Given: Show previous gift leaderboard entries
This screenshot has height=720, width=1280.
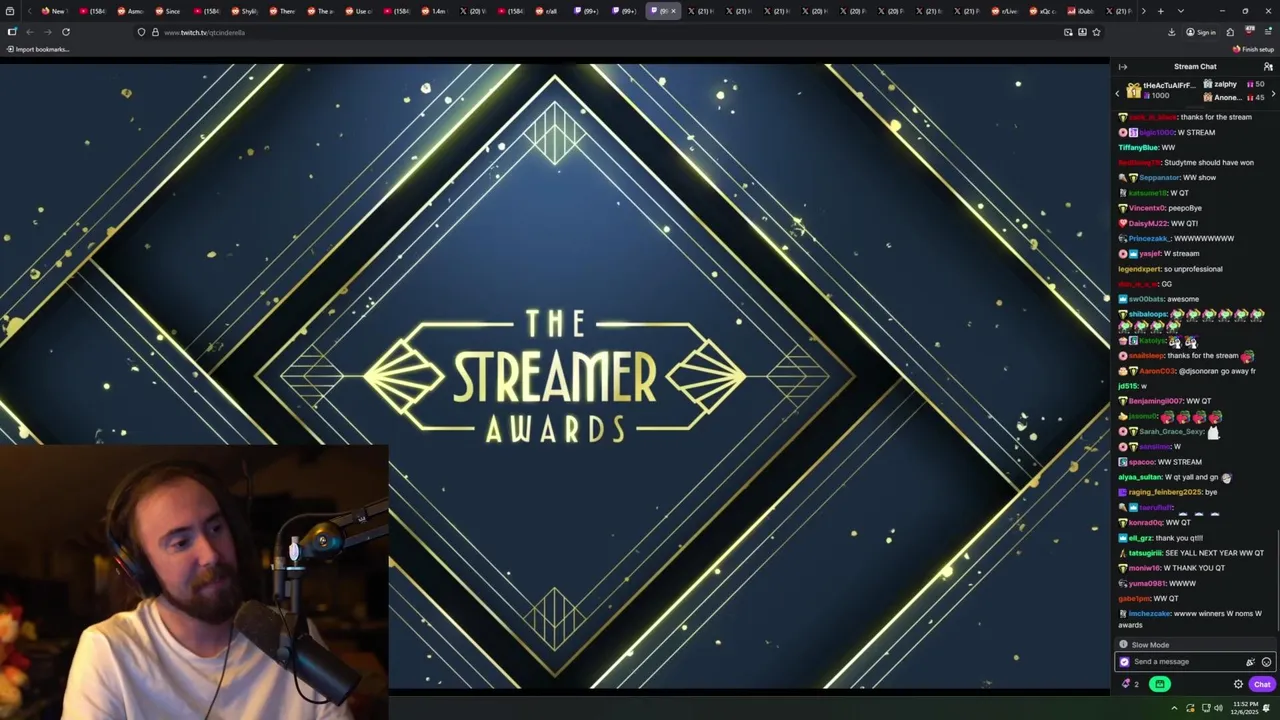Looking at the screenshot, I should pos(1117,93).
